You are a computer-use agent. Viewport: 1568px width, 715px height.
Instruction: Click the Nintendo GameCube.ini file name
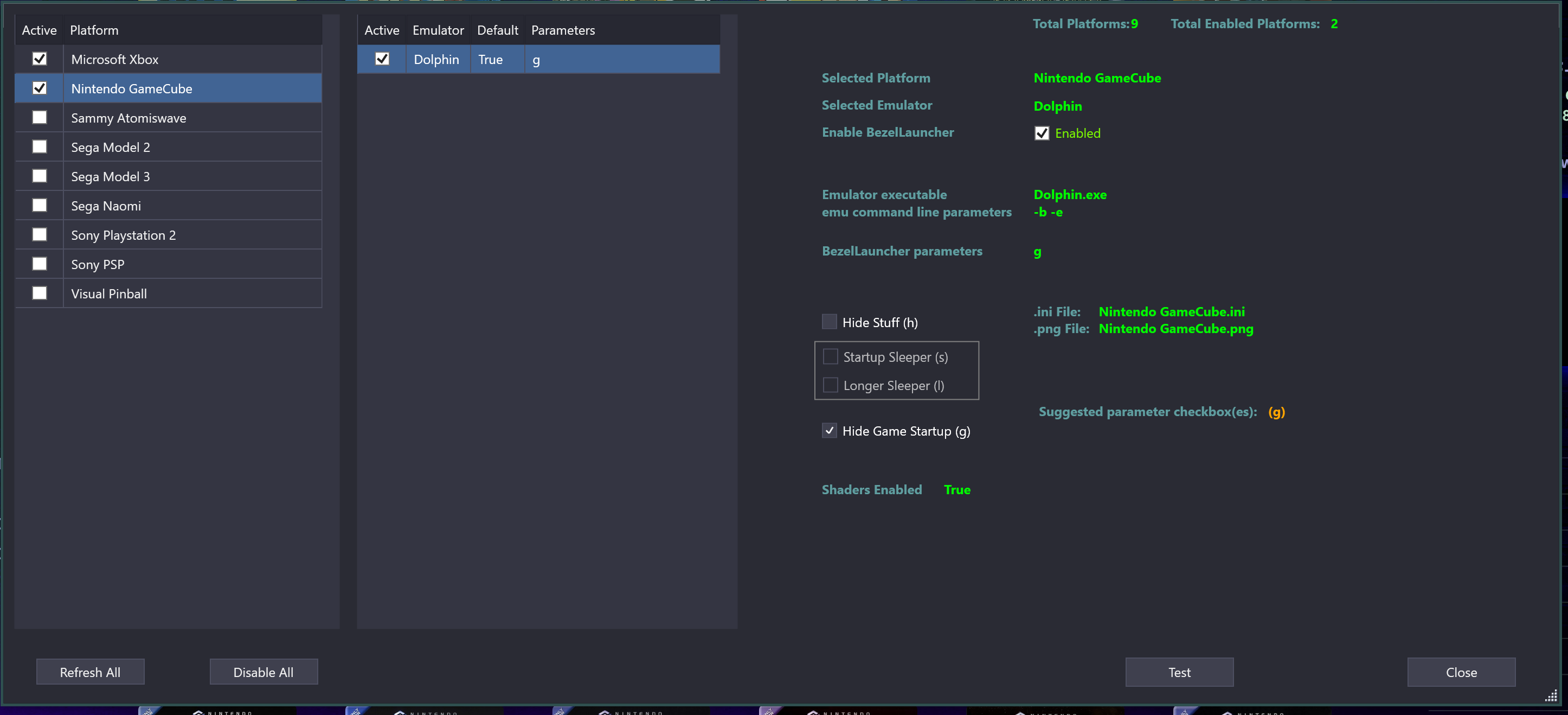[1172, 311]
